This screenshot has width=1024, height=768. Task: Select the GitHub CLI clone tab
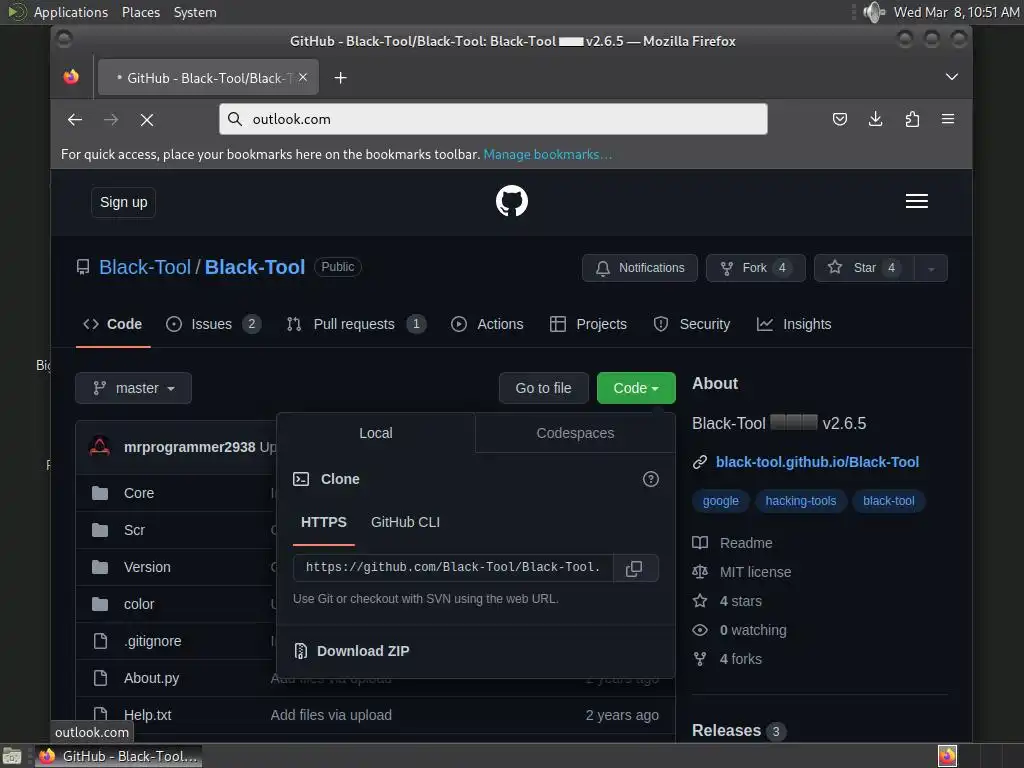click(x=405, y=522)
